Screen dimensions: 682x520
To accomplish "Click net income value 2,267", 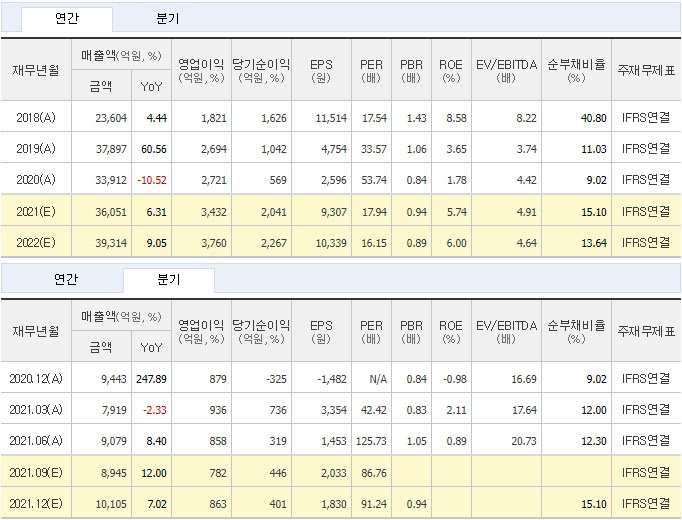I will tap(274, 243).
